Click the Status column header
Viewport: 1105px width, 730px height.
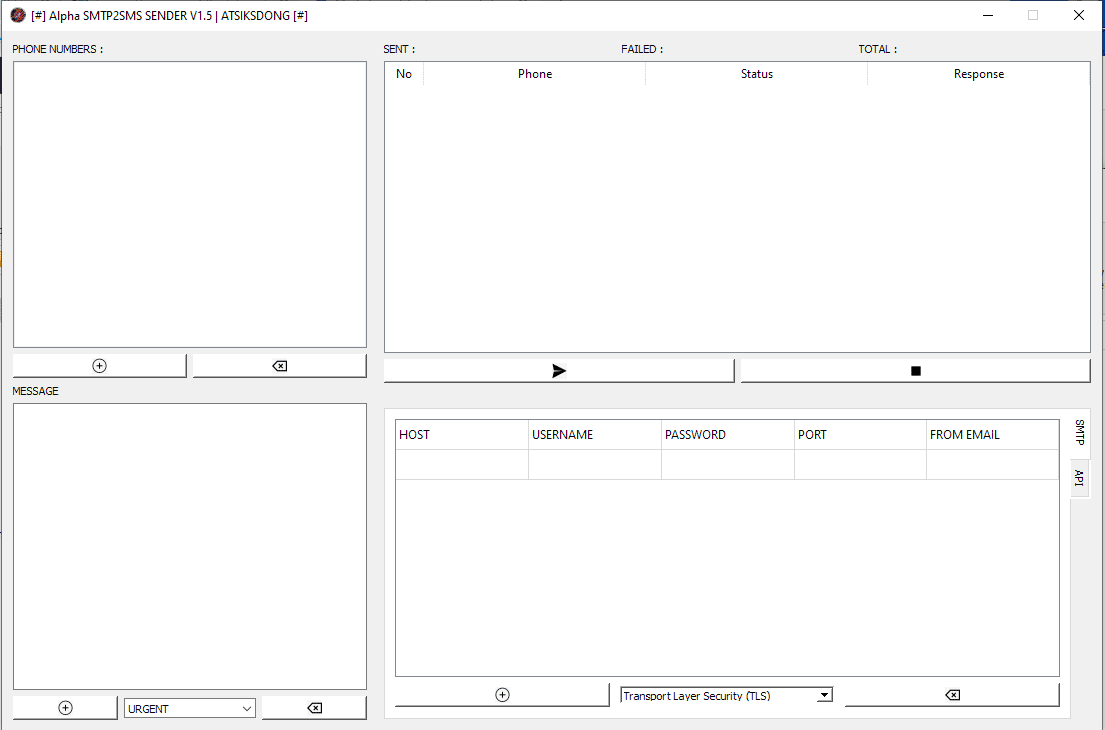757,74
